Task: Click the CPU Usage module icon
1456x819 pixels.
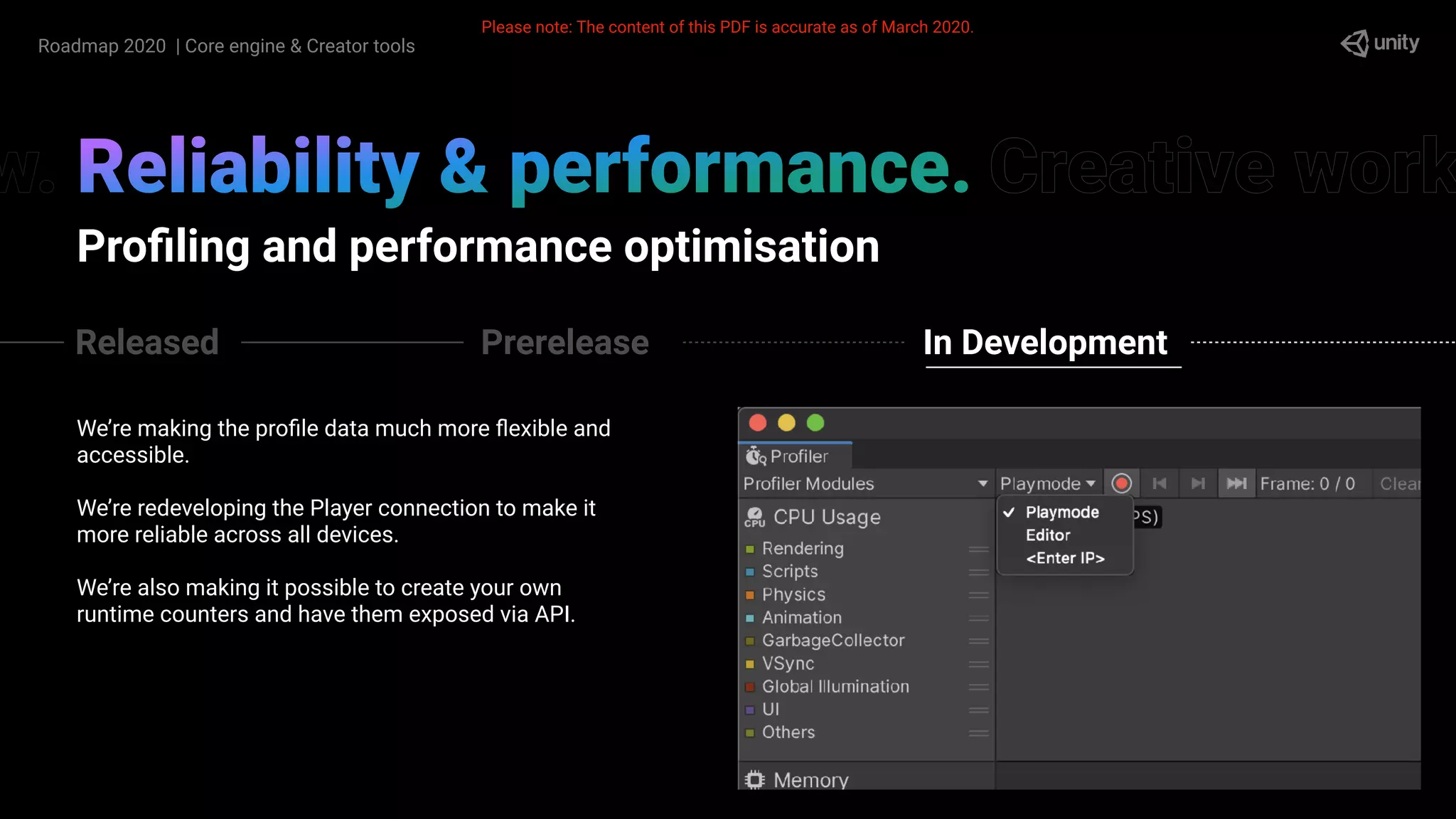Action: [x=754, y=517]
